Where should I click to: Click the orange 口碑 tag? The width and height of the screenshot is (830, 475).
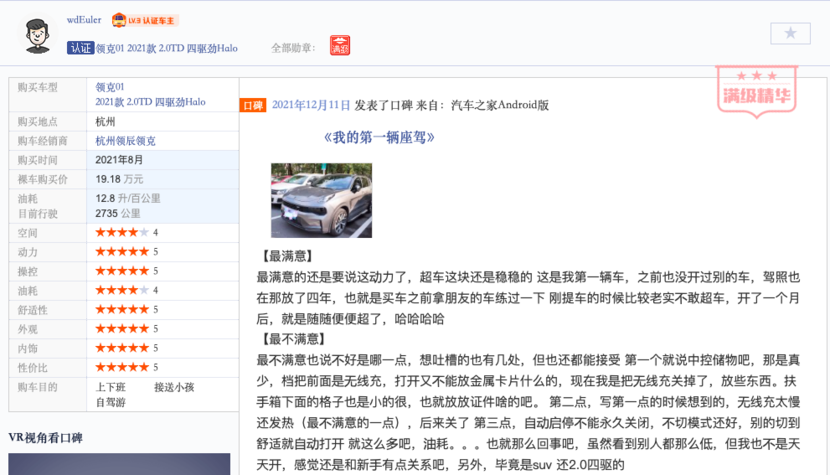pyautogui.click(x=252, y=105)
